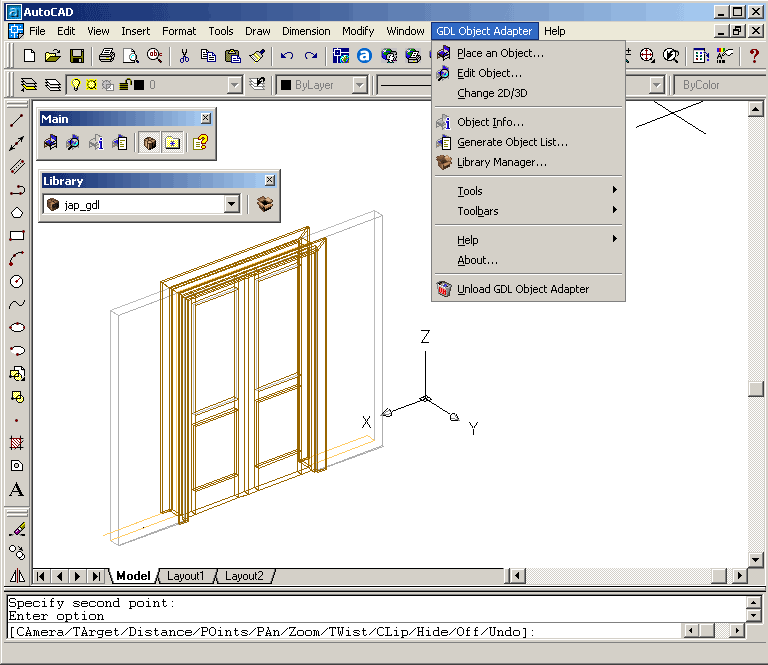
Task: Save drawing with the floppy disk icon
Action: [x=77, y=56]
